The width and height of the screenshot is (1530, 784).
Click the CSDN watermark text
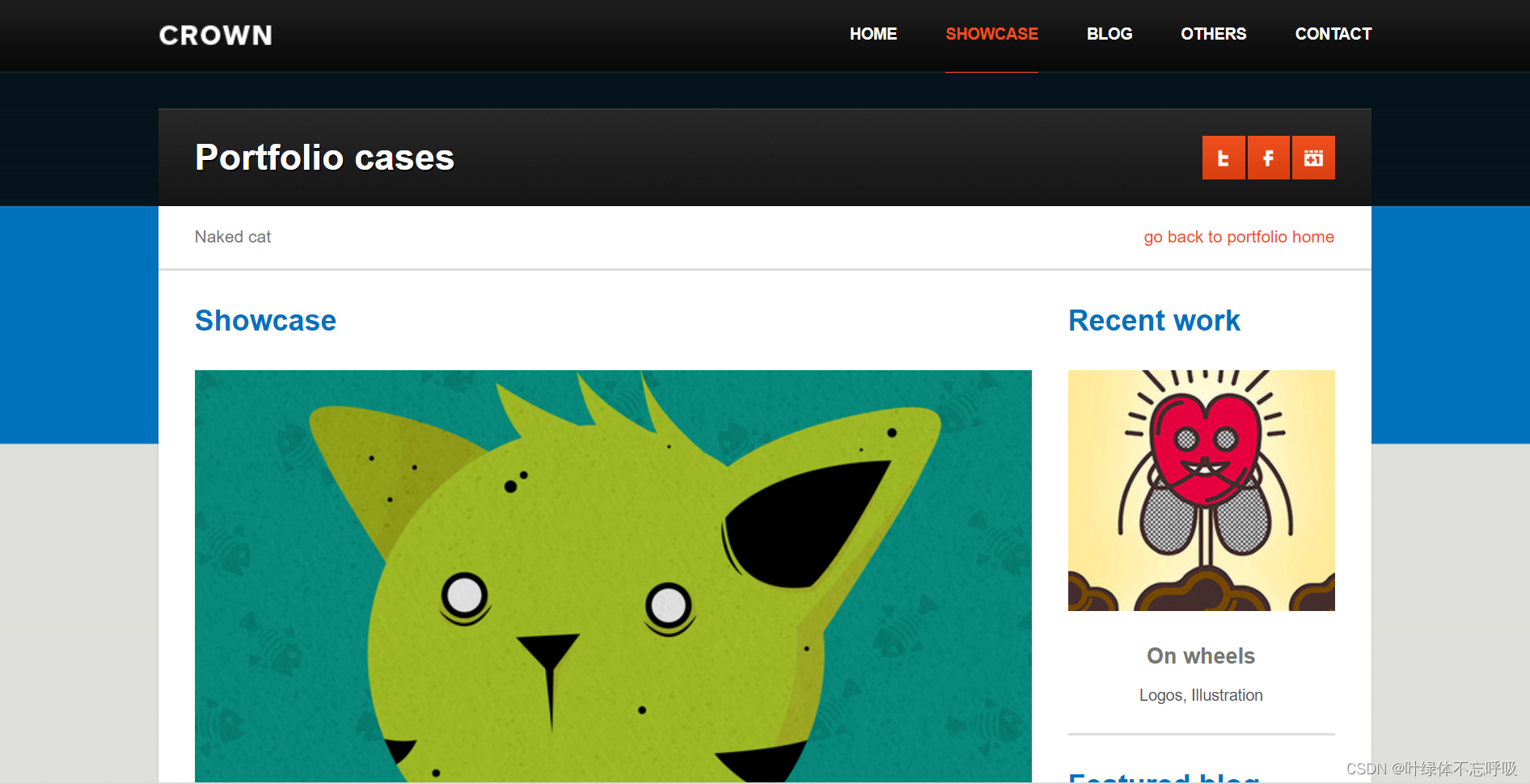click(1431, 769)
